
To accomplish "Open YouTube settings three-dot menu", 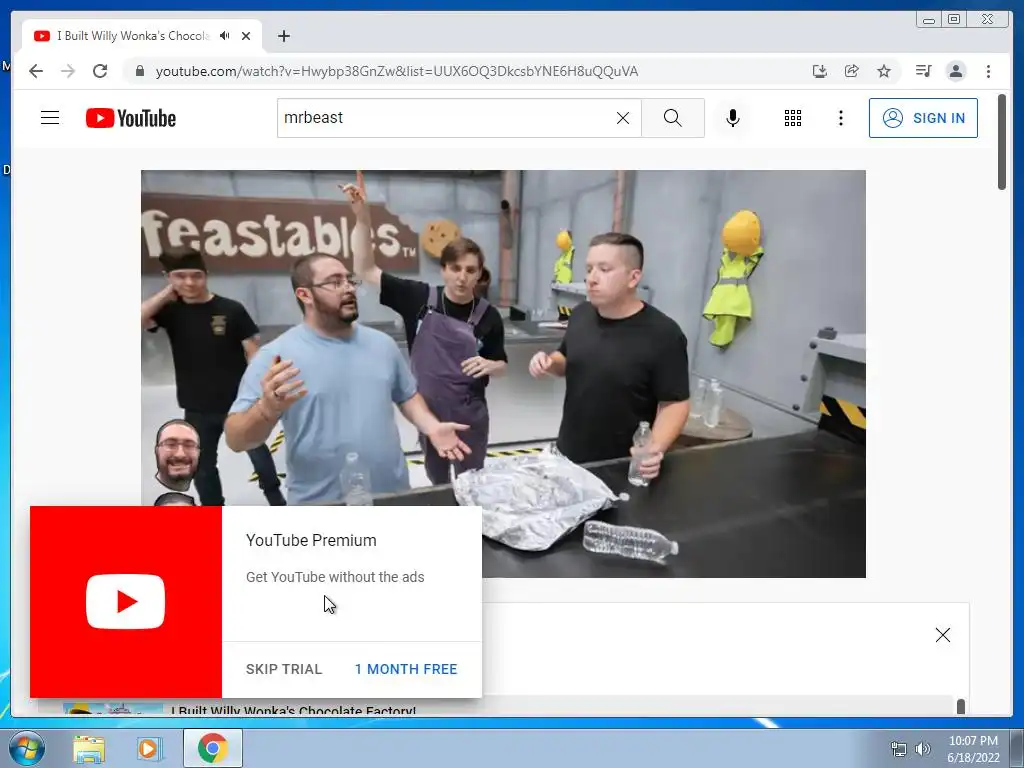I will (840, 118).
